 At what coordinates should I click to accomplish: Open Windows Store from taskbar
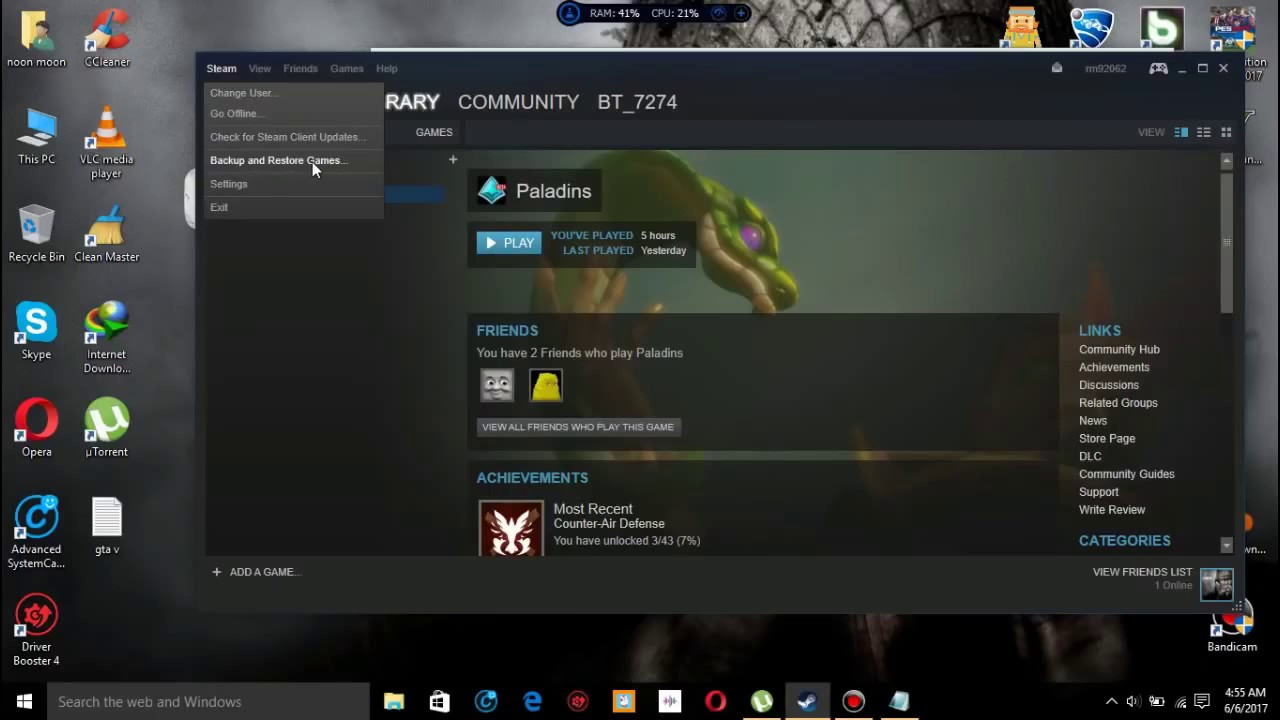(440, 701)
